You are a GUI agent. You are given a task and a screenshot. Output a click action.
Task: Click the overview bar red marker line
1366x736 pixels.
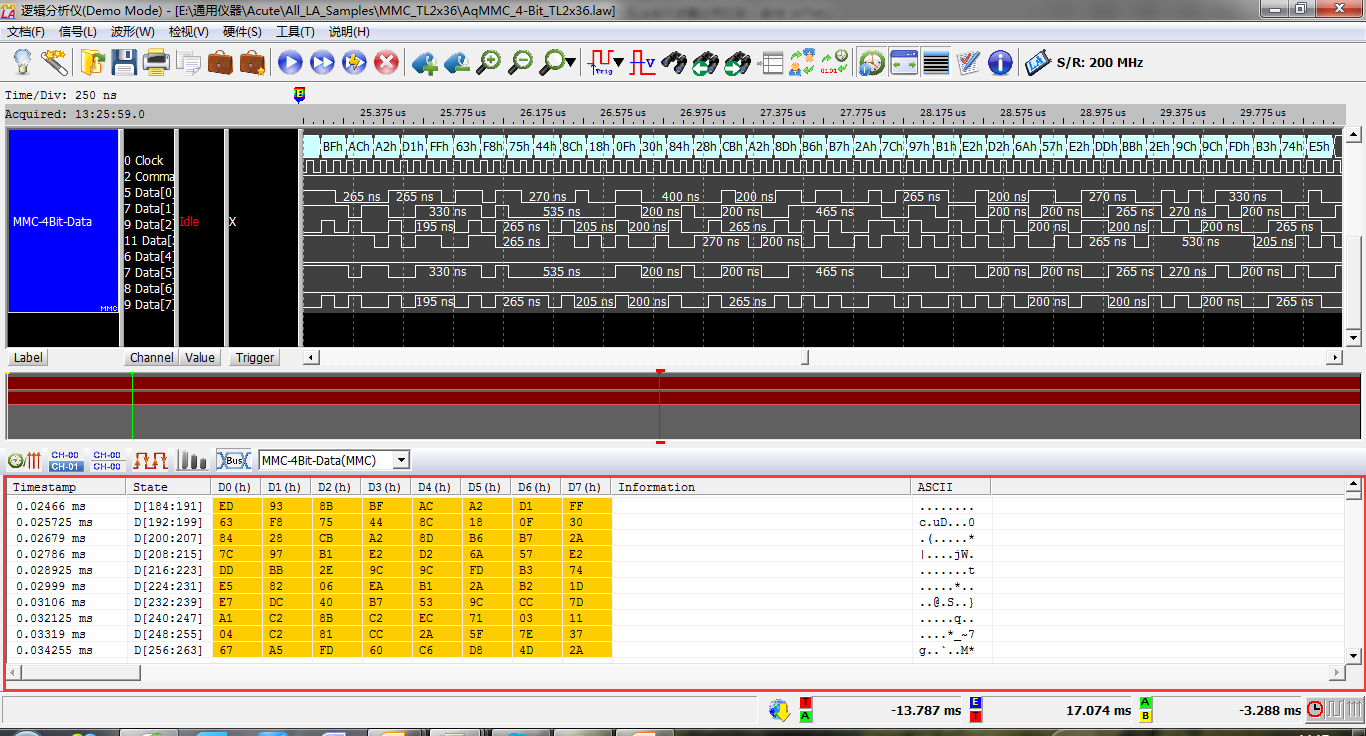click(659, 406)
